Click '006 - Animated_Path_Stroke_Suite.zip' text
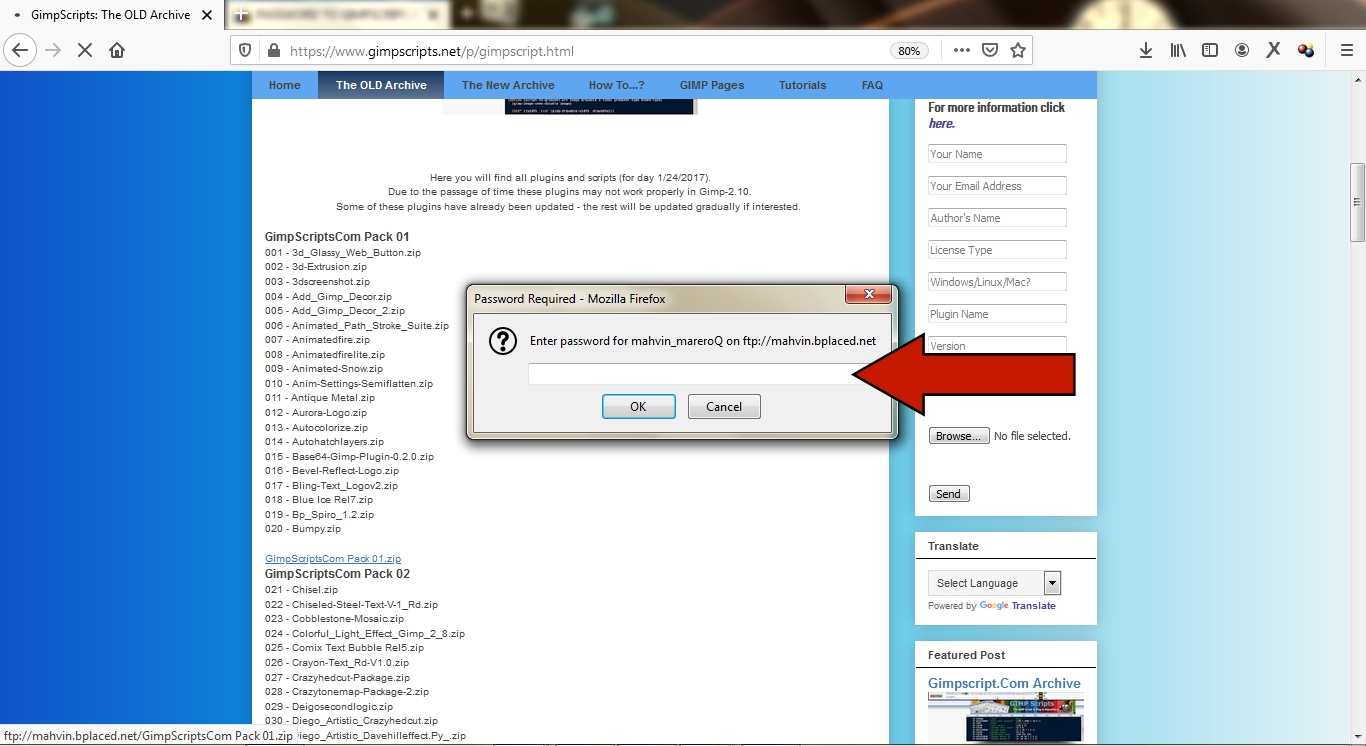This screenshot has width=1366, height=746. (x=357, y=326)
